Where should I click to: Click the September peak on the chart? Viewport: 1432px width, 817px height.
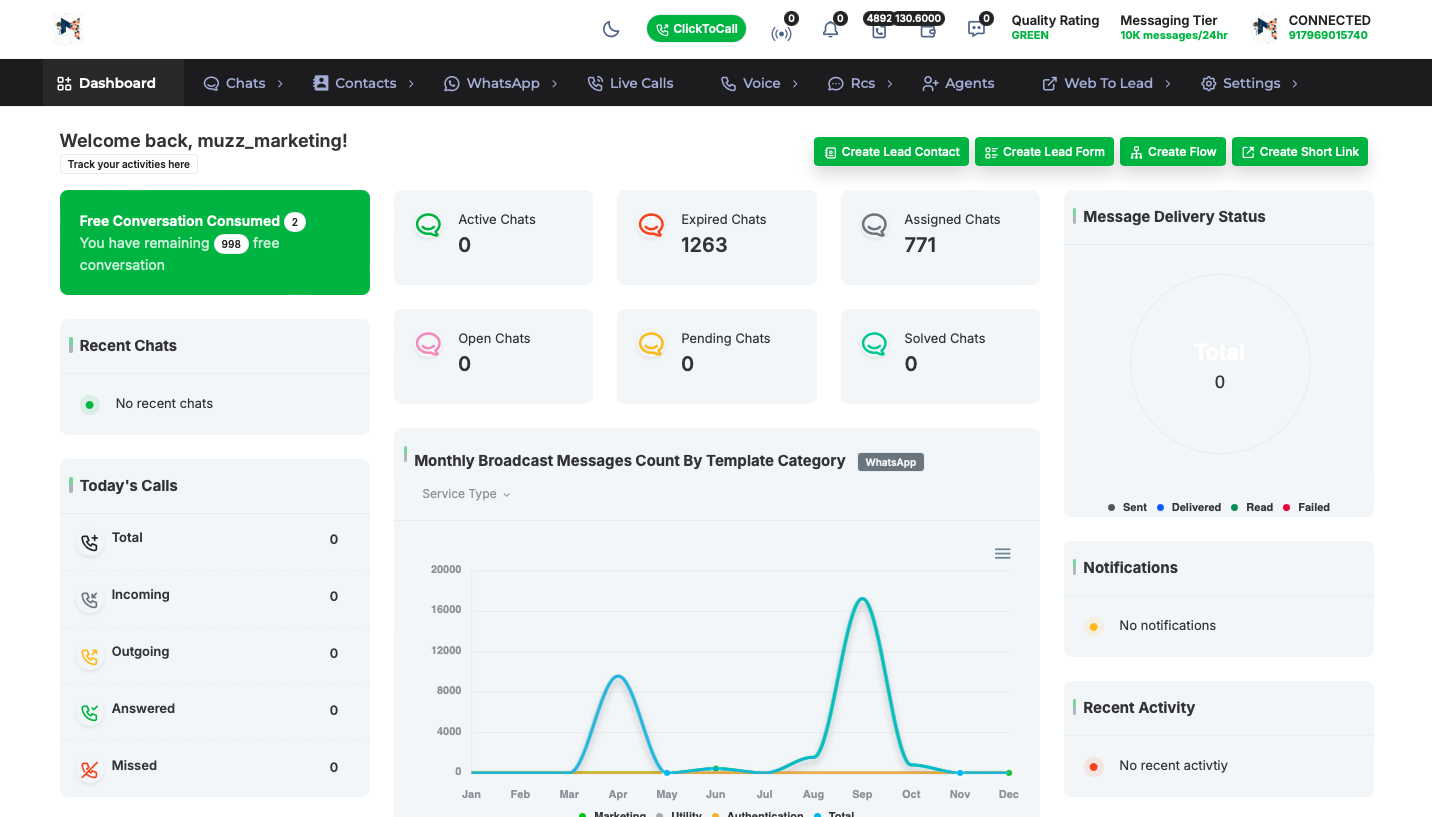point(862,599)
